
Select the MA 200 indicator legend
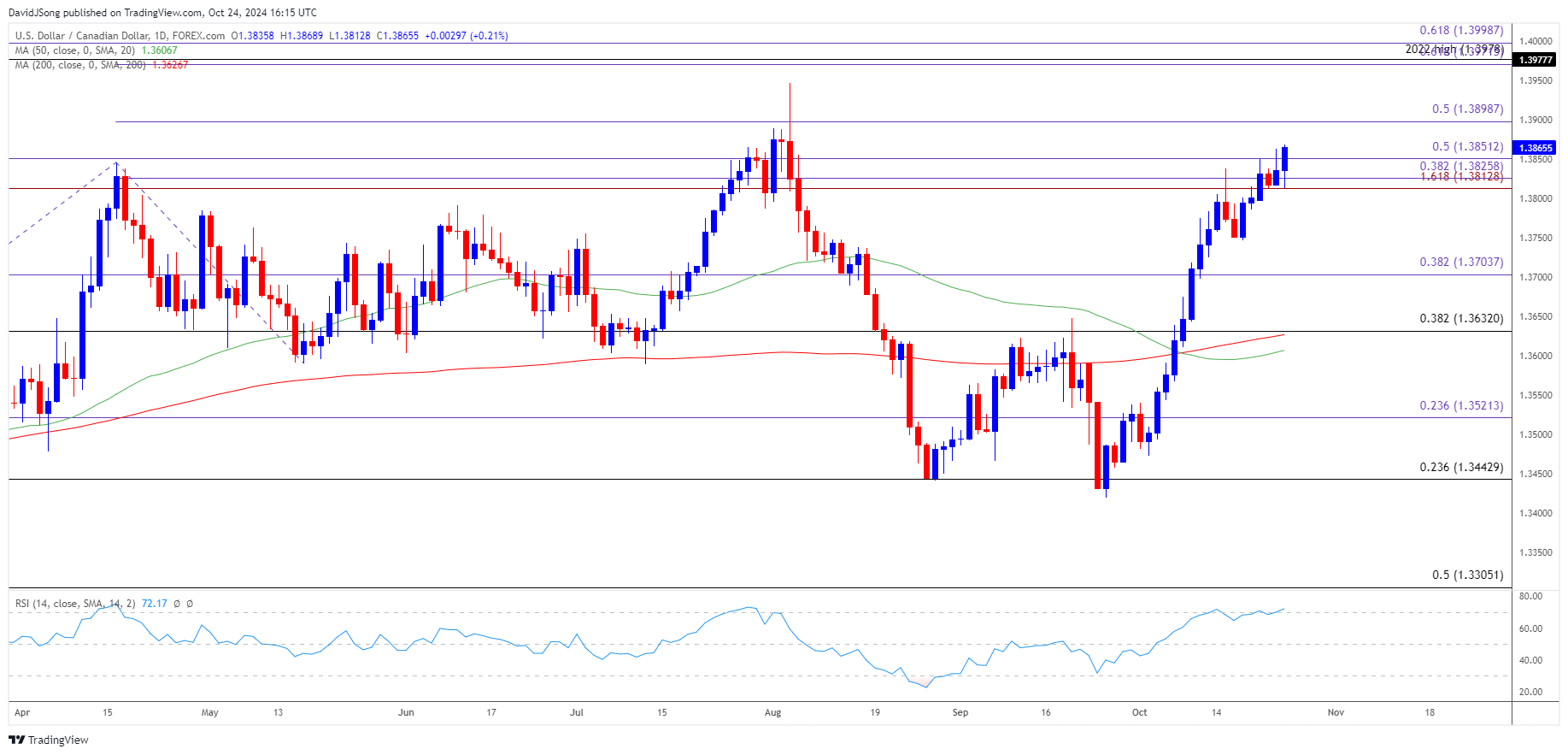coord(80,65)
